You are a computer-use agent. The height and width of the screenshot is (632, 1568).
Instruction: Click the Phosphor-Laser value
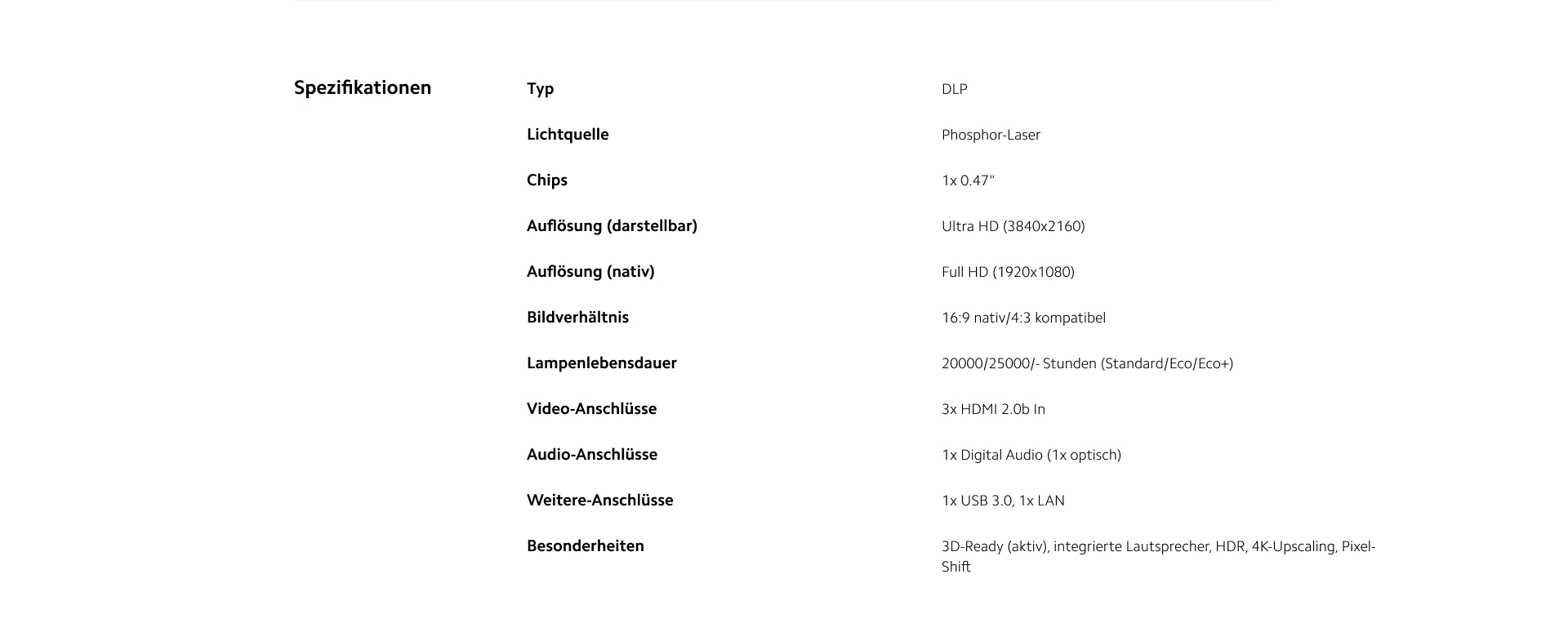[991, 135]
